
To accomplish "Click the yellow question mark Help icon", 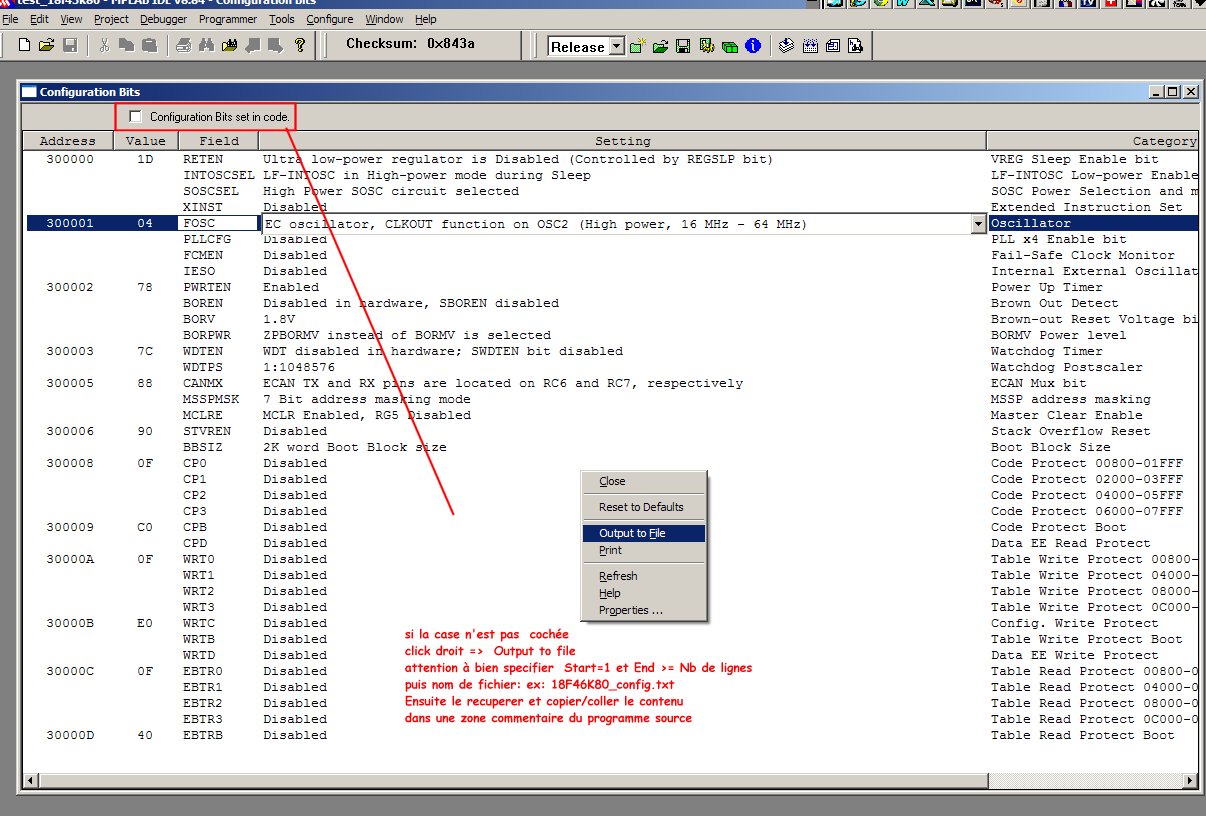I will pyautogui.click(x=299, y=45).
